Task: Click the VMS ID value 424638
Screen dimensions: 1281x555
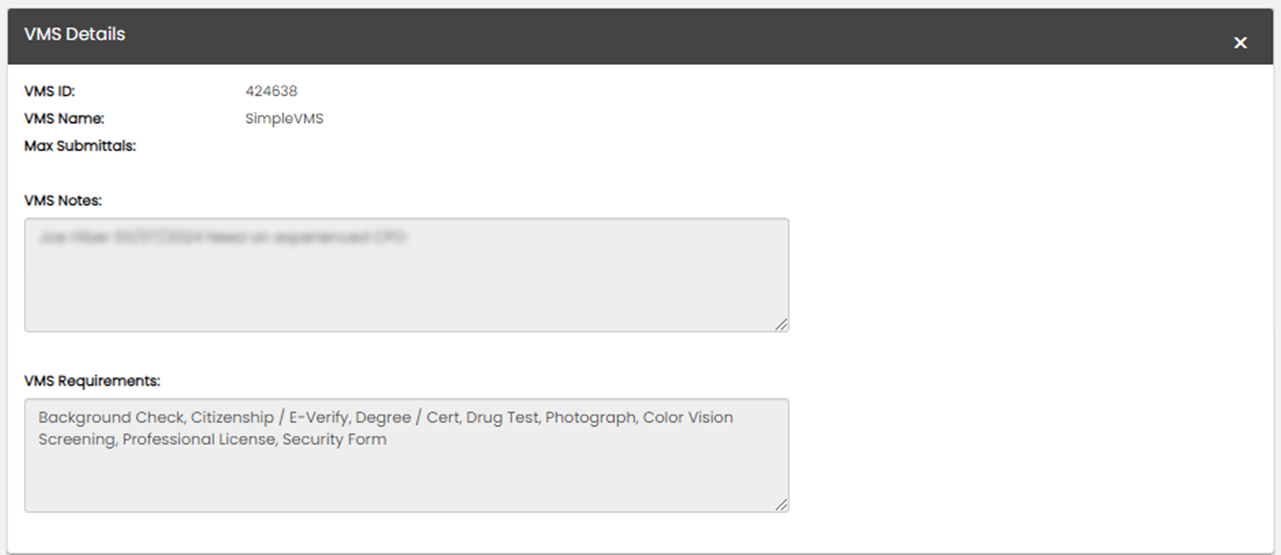Action: click(x=271, y=91)
